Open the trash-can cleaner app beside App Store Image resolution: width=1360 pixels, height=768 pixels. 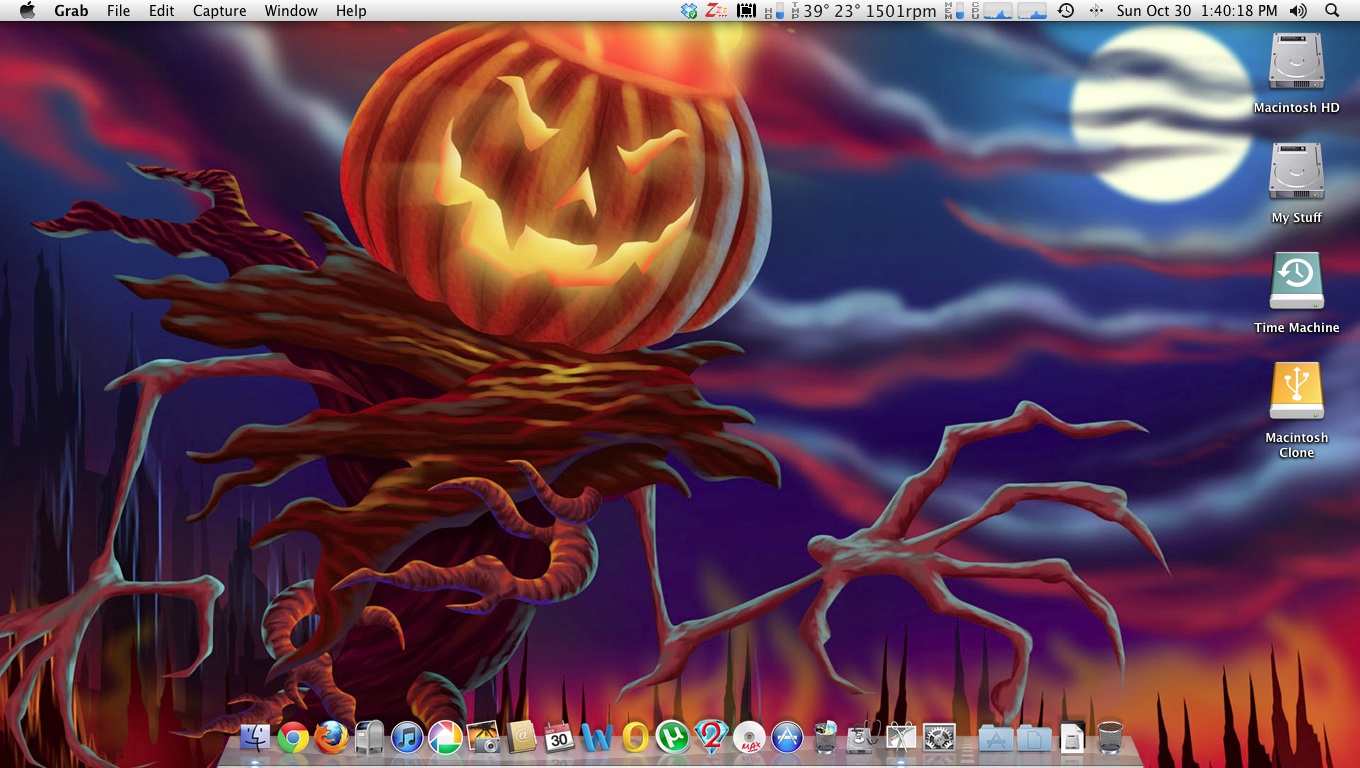point(825,738)
